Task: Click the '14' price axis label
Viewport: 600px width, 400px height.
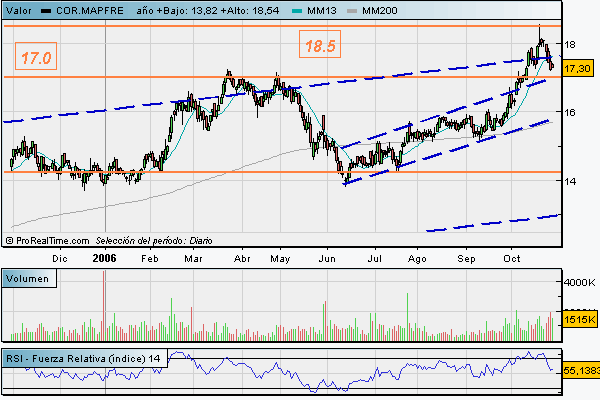Action: [x=569, y=181]
